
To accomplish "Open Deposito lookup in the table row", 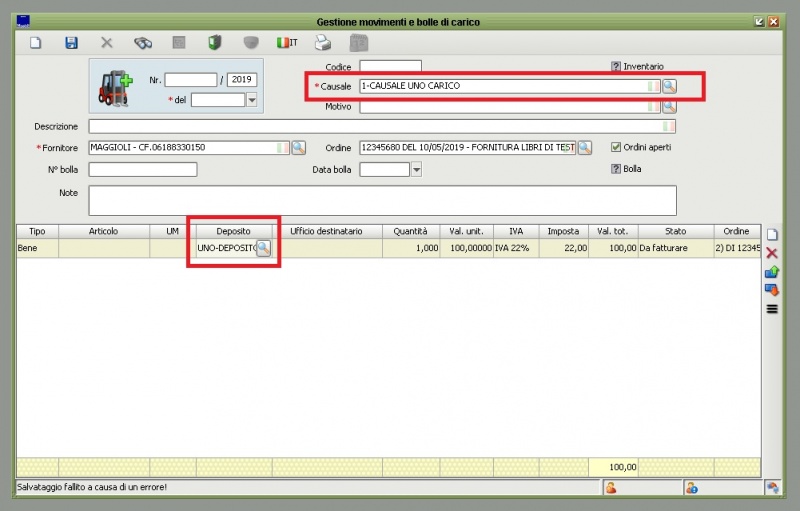I will click(x=263, y=247).
